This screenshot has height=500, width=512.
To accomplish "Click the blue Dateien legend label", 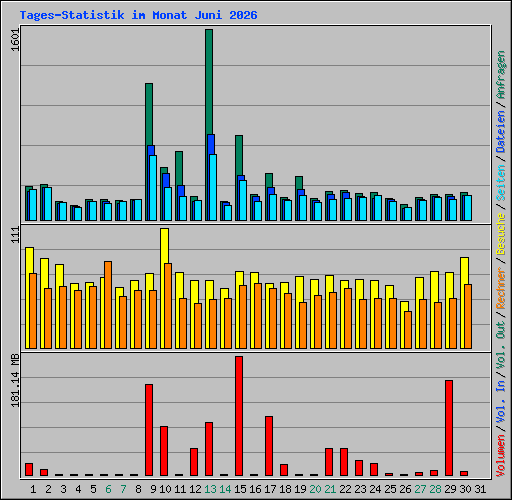I will click(x=501, y=131).
